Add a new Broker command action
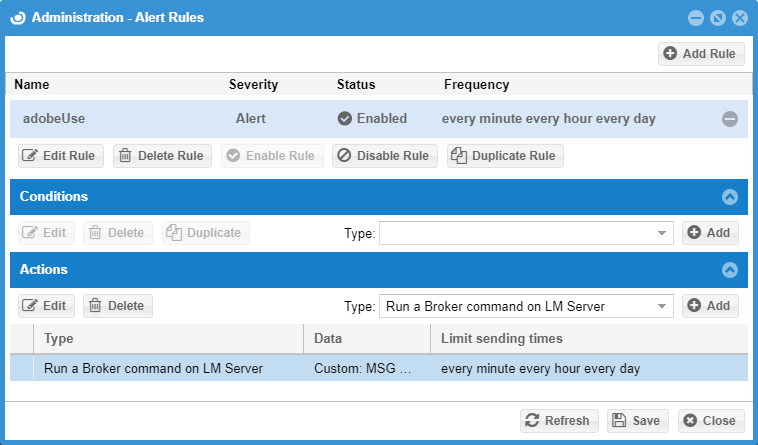758x445 pixels. (x=710, y=306)
